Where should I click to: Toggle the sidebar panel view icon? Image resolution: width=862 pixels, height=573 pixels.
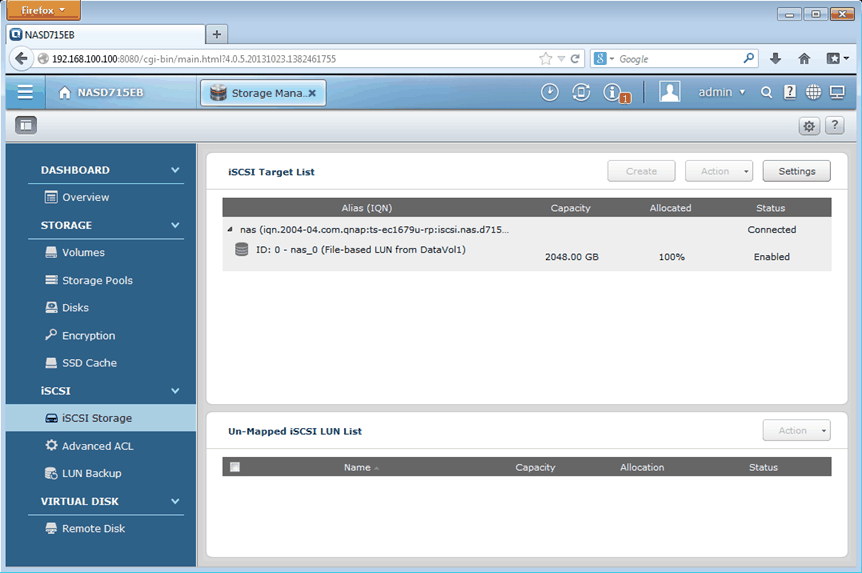point(26,125)
